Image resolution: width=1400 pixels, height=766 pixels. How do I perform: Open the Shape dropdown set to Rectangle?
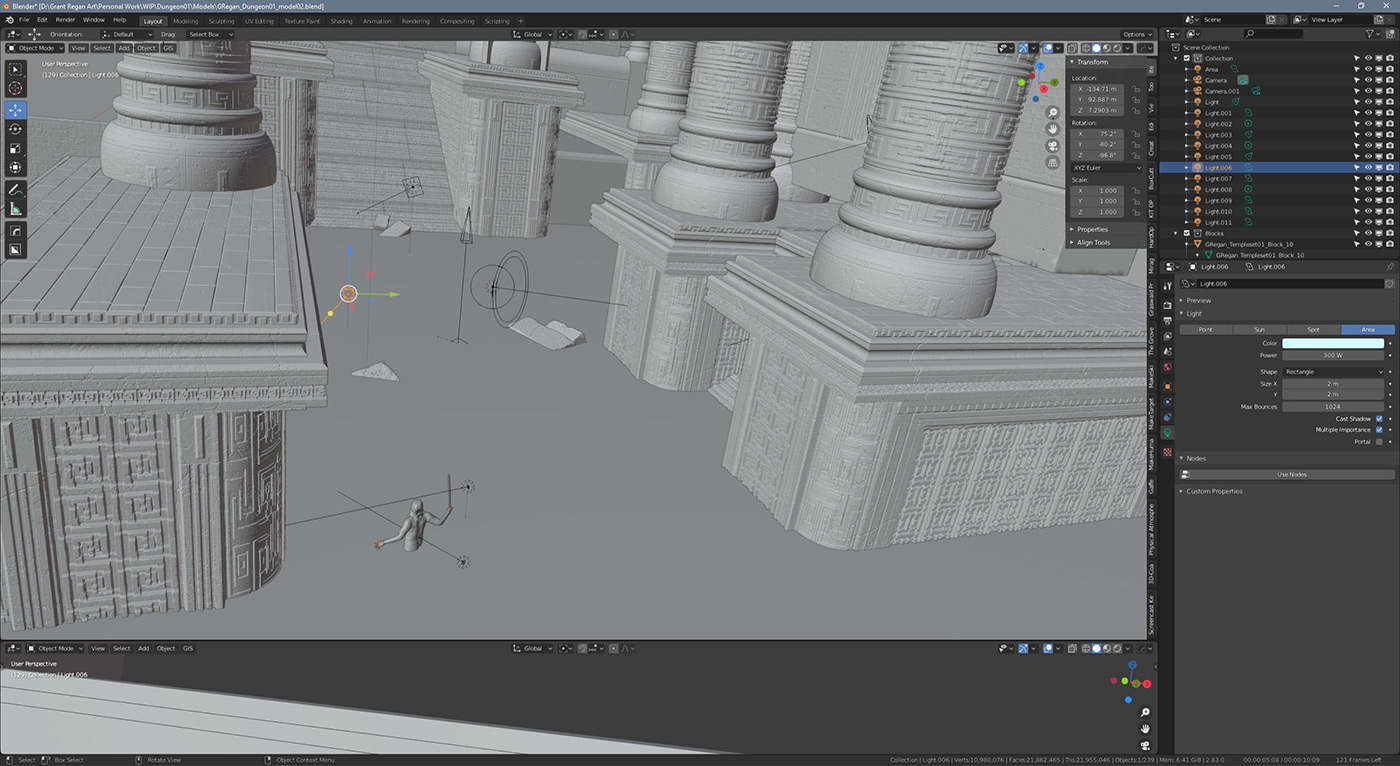[1333, 372]
